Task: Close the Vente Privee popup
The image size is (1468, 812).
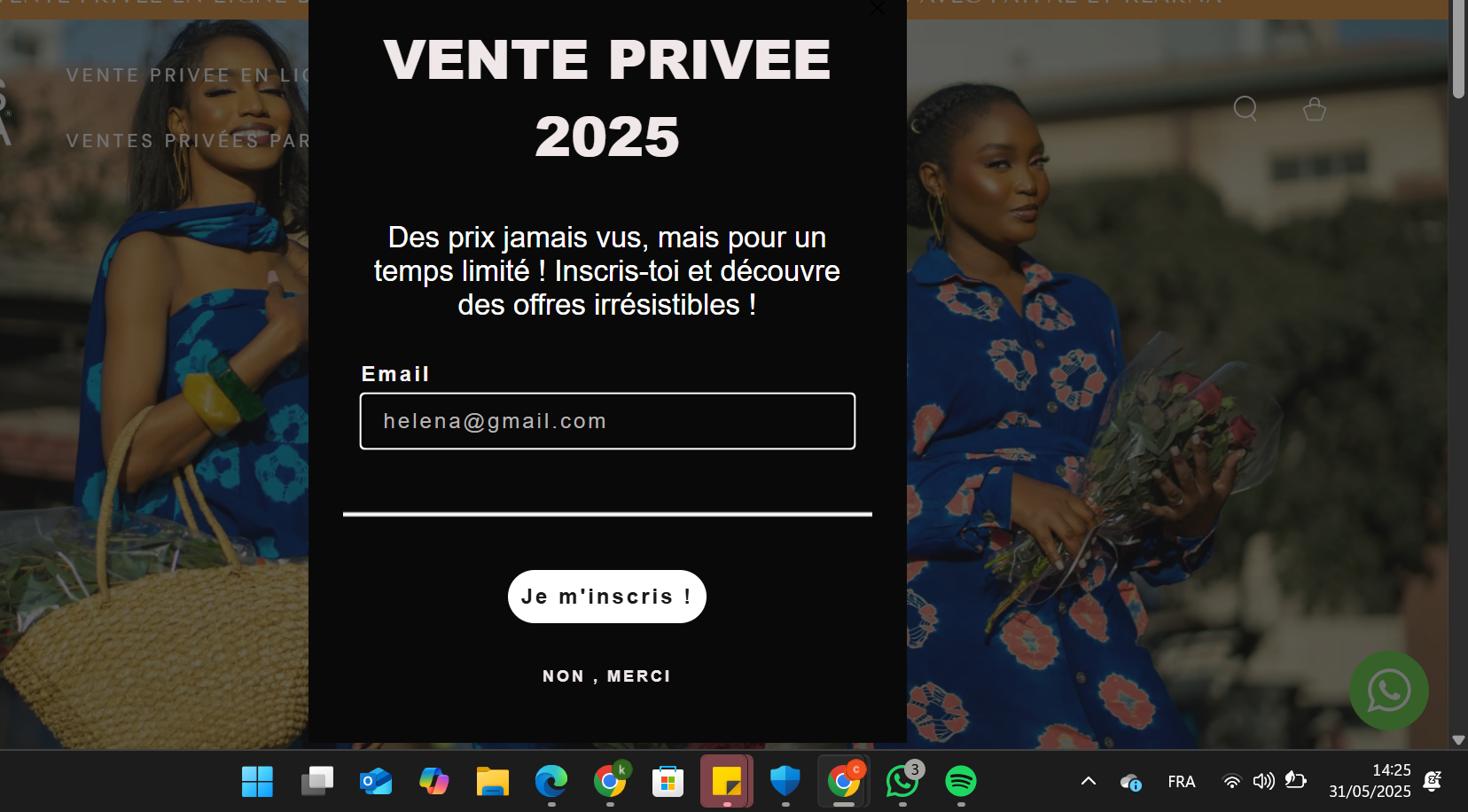Action: pos(878,8)
